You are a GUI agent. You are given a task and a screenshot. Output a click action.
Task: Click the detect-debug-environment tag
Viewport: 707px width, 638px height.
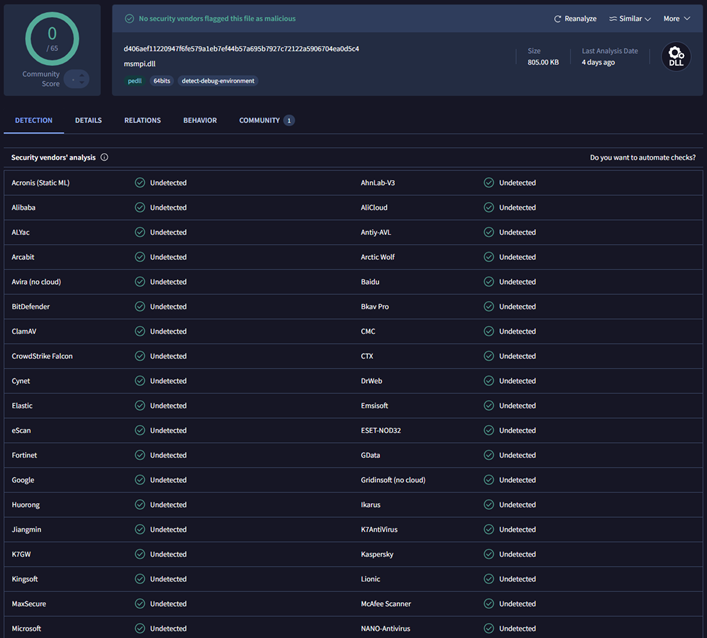point(218,81)
